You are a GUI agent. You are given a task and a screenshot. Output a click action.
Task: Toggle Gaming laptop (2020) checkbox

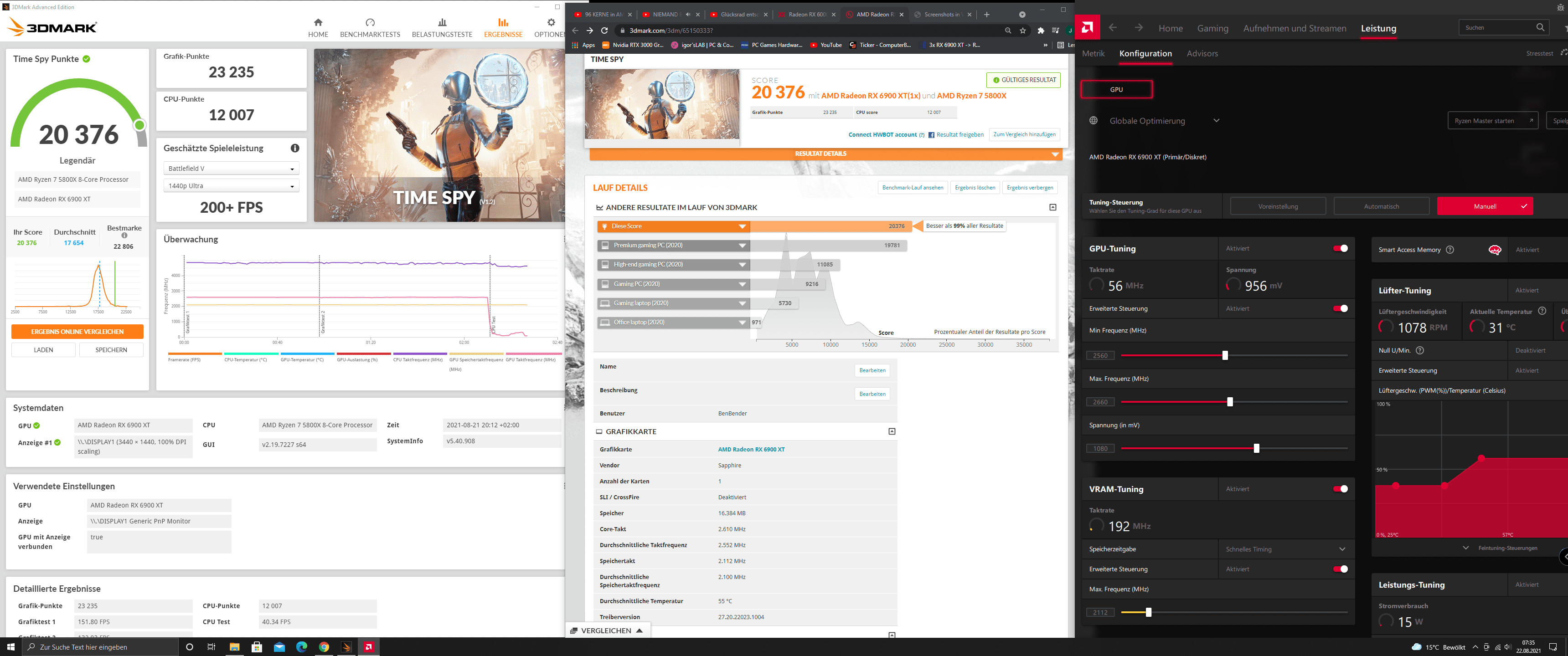(x=605, y=303)
